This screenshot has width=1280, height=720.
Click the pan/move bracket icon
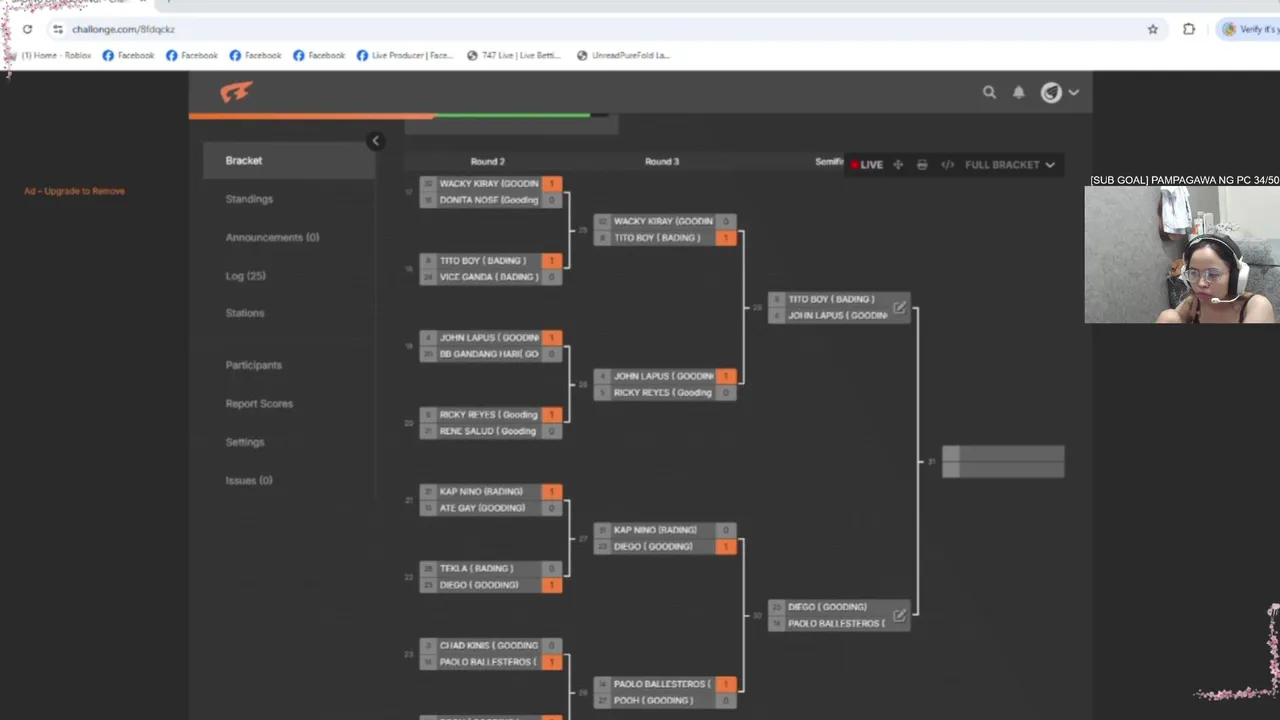(898, 165)
